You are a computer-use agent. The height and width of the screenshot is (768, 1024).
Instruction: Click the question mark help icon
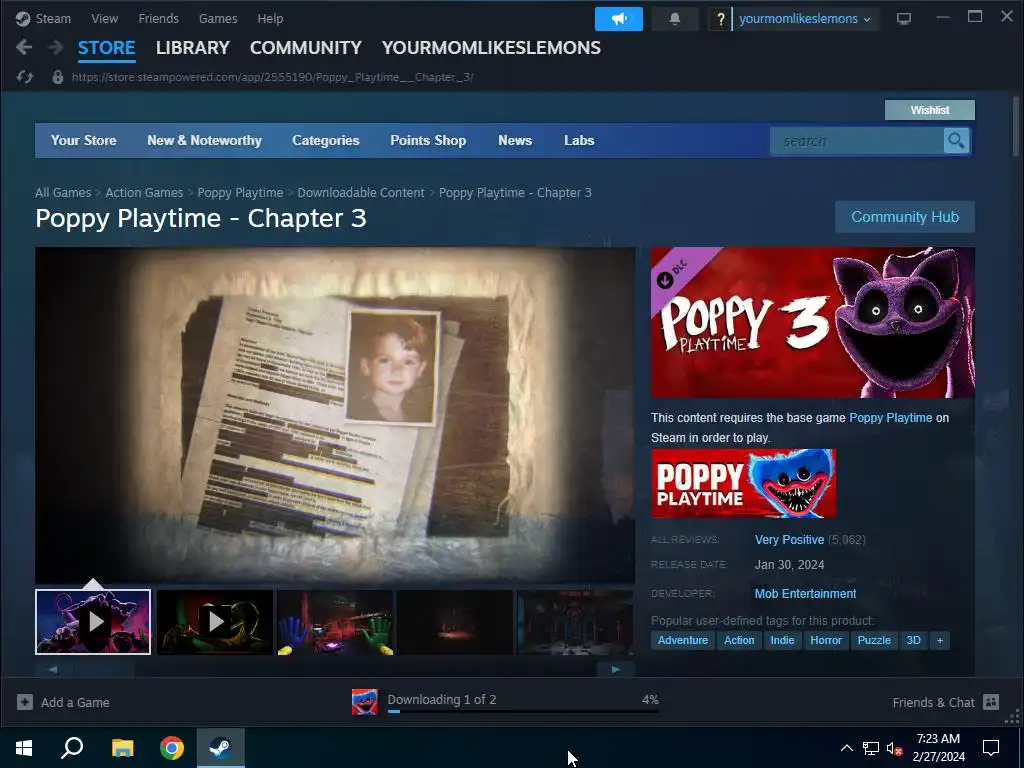coord(720,19)
